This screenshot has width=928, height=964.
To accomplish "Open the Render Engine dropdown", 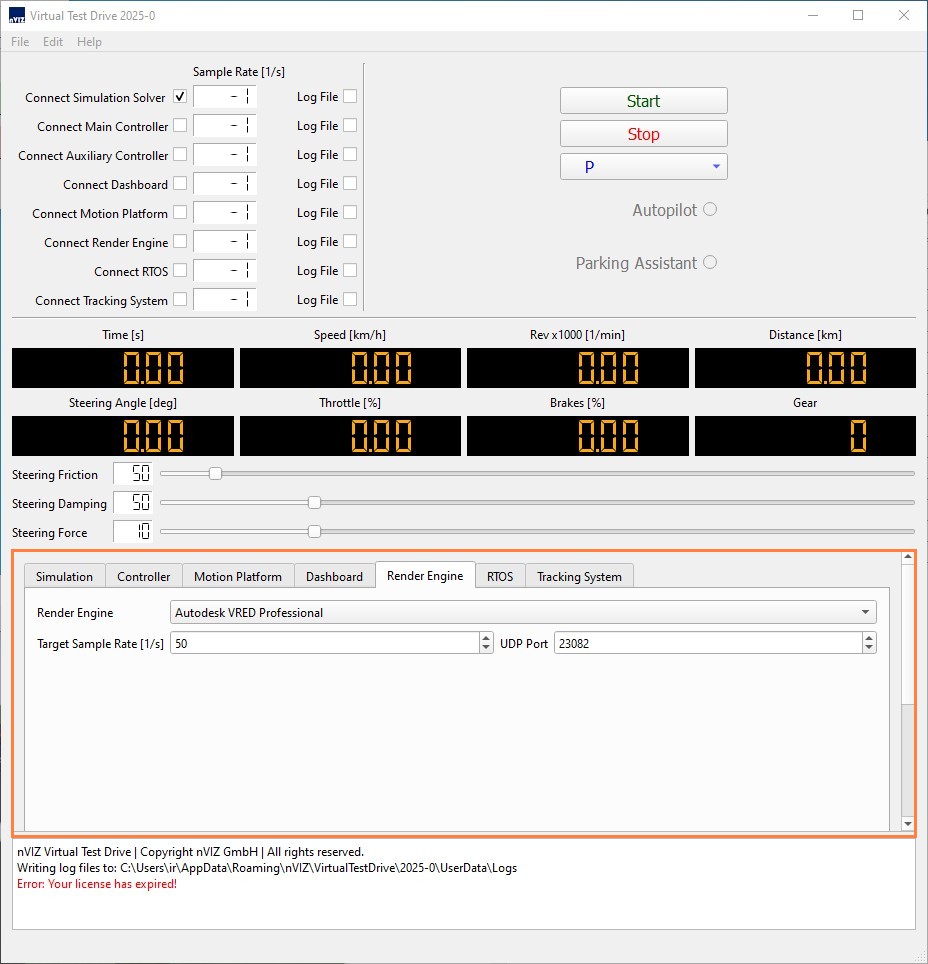I will (x=864, y=611).
